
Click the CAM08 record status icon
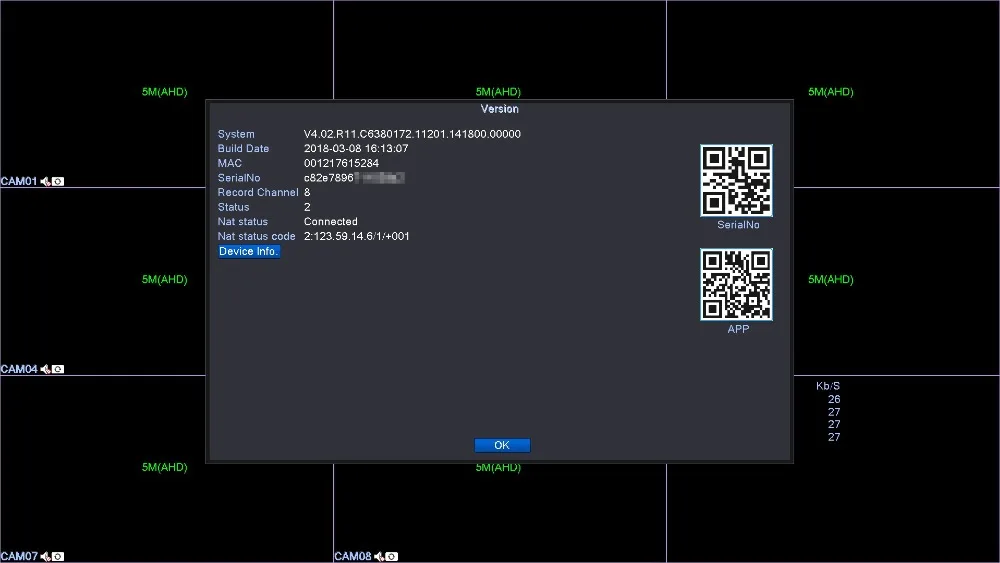392,557
